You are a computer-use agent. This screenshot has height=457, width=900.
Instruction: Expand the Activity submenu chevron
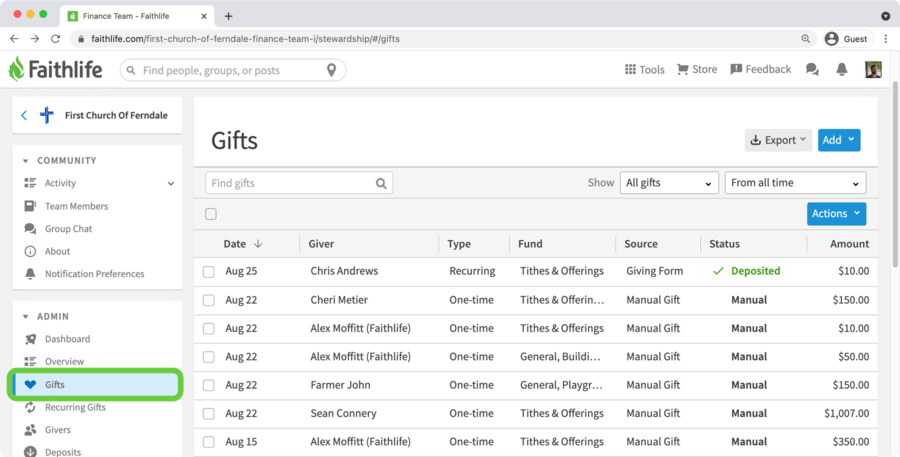(x=170, y=184)
